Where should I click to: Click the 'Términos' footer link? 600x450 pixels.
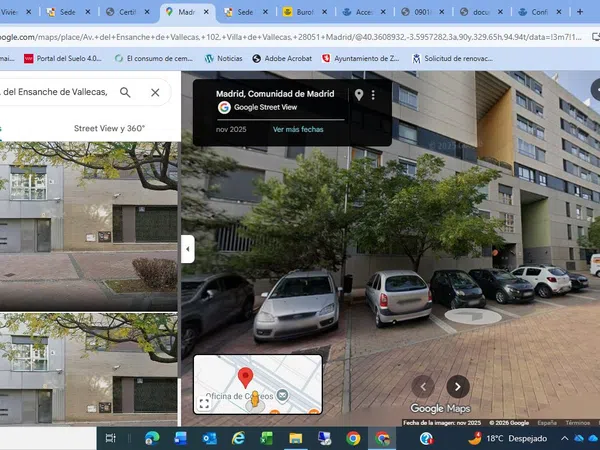tap(577, 423)
